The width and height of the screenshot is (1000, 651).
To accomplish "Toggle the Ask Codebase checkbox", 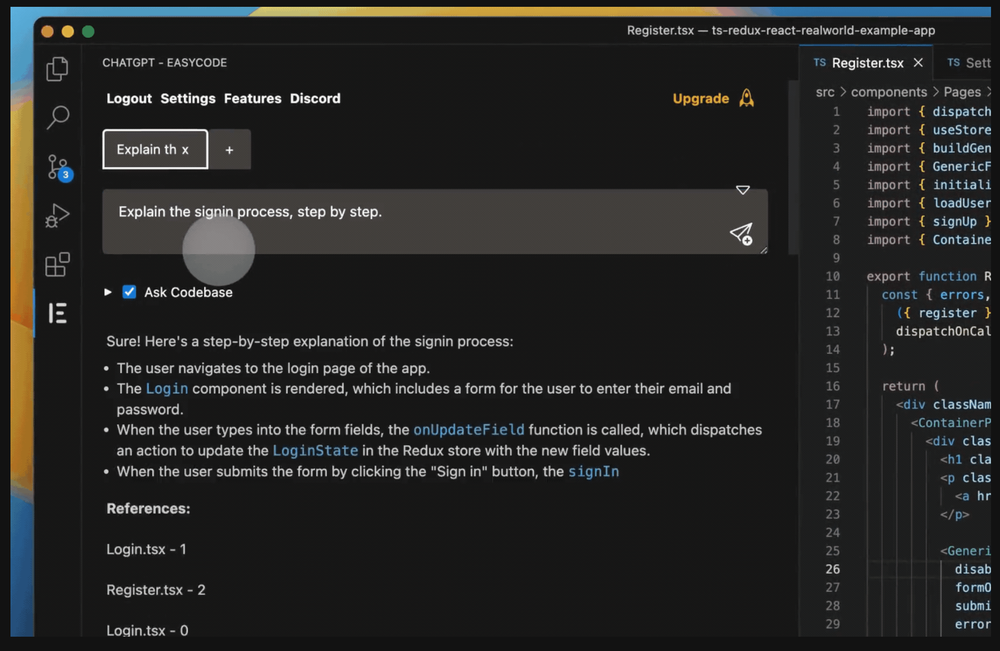I will point(129,292).
